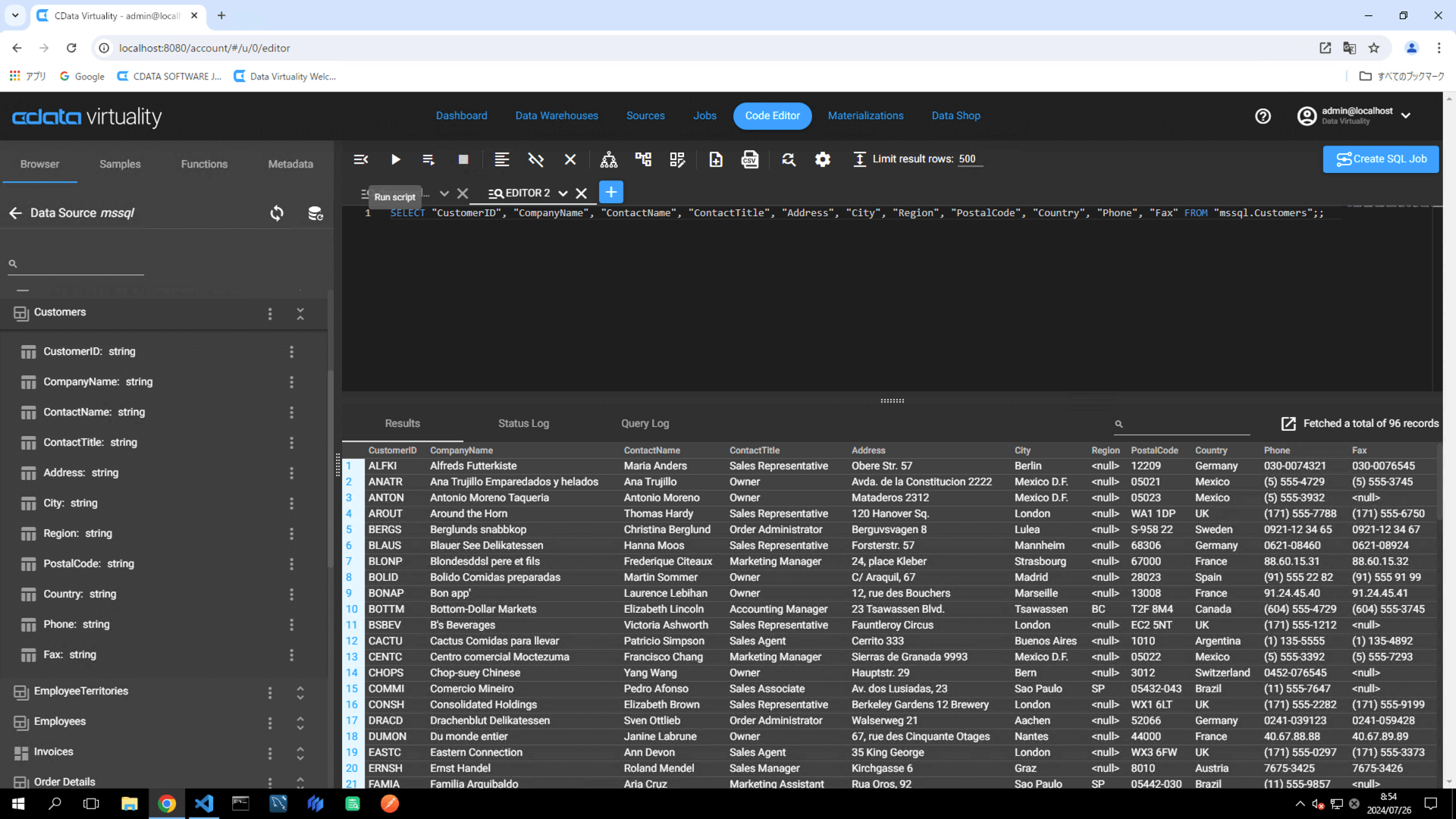Click the Stop execution square icon
This screenshot has height=819, width=1456.
click(463, 159)
